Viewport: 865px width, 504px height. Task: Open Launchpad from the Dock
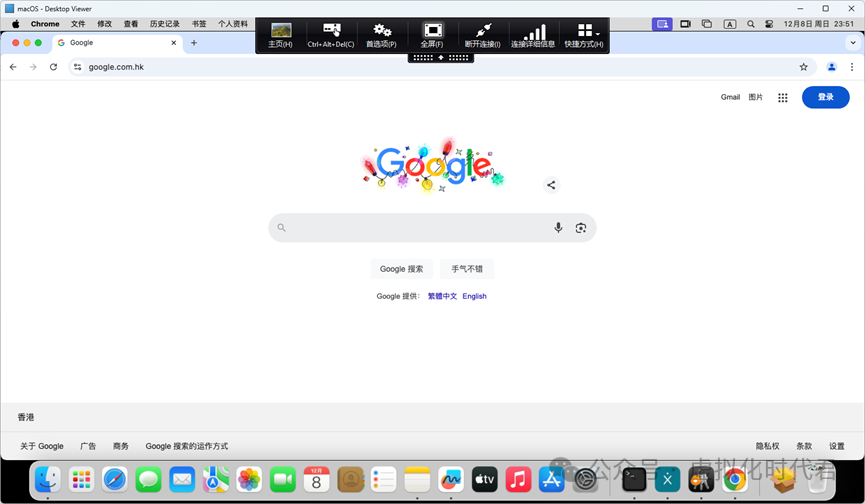tap(82, 480)
